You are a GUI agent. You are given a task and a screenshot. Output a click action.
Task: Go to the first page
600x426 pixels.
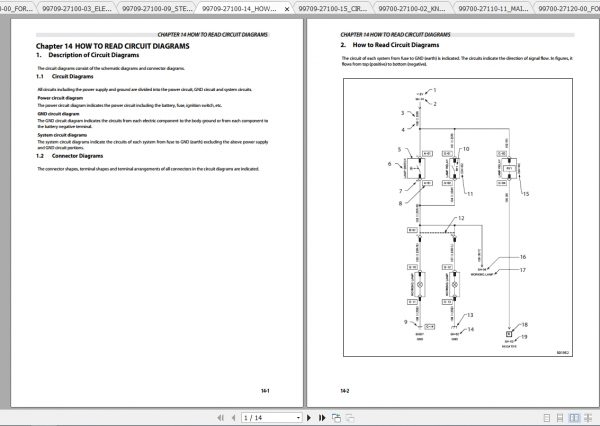pos(220,418)
